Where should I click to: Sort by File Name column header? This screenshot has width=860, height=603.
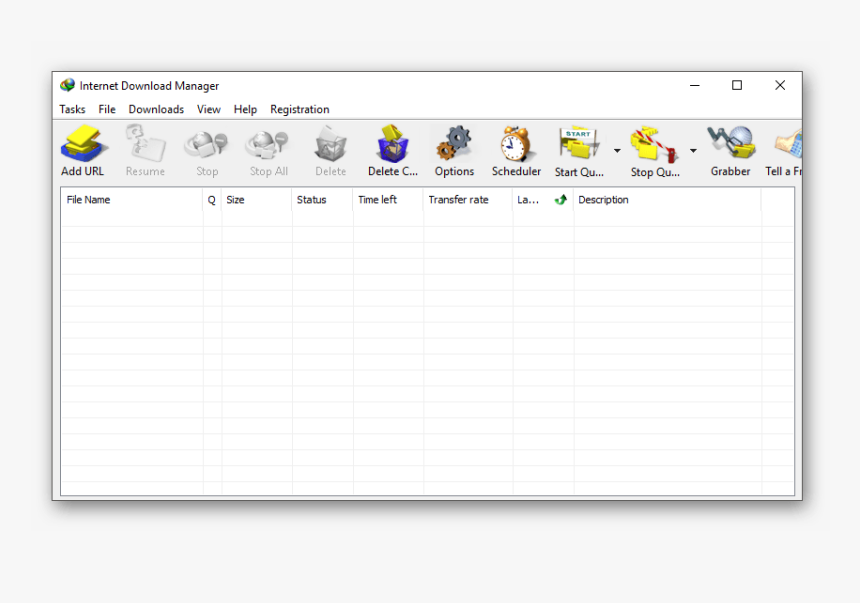tap(132, 200)
